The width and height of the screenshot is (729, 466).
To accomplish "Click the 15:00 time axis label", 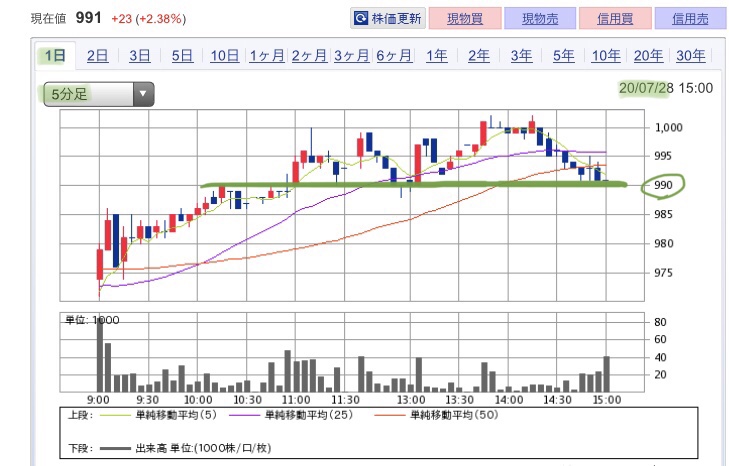I will click(607, 400).
